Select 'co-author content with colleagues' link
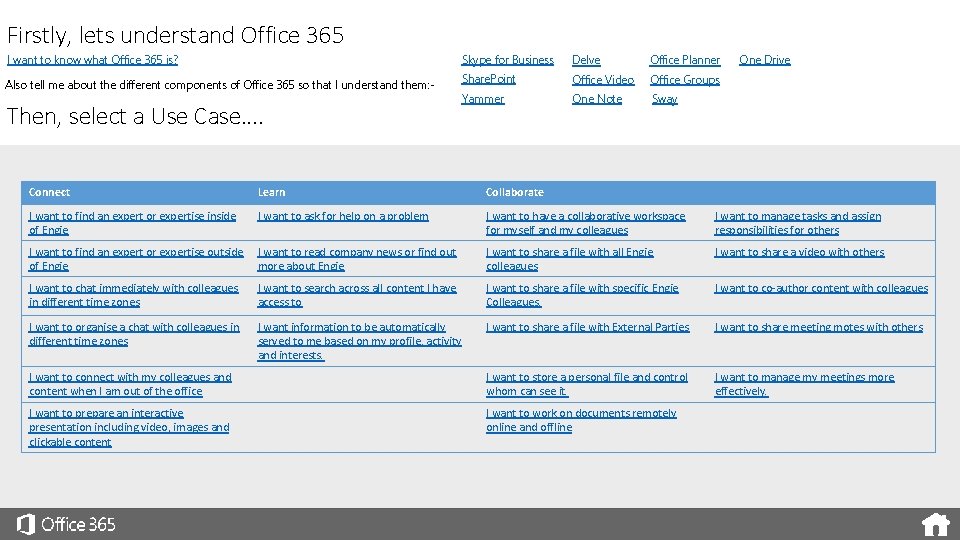This screenshot has width=960, height=540. point(821,288)
